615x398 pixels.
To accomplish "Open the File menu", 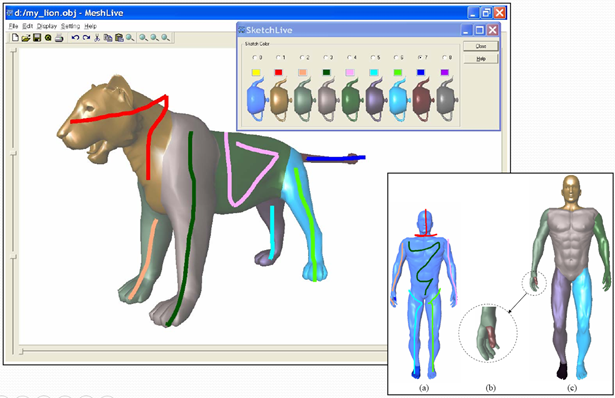I will 13,26.
